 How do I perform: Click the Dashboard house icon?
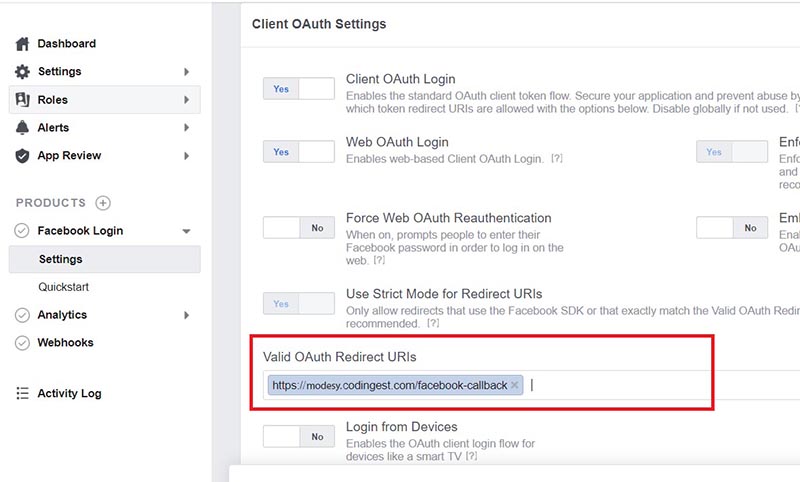(x=22, y=44)
